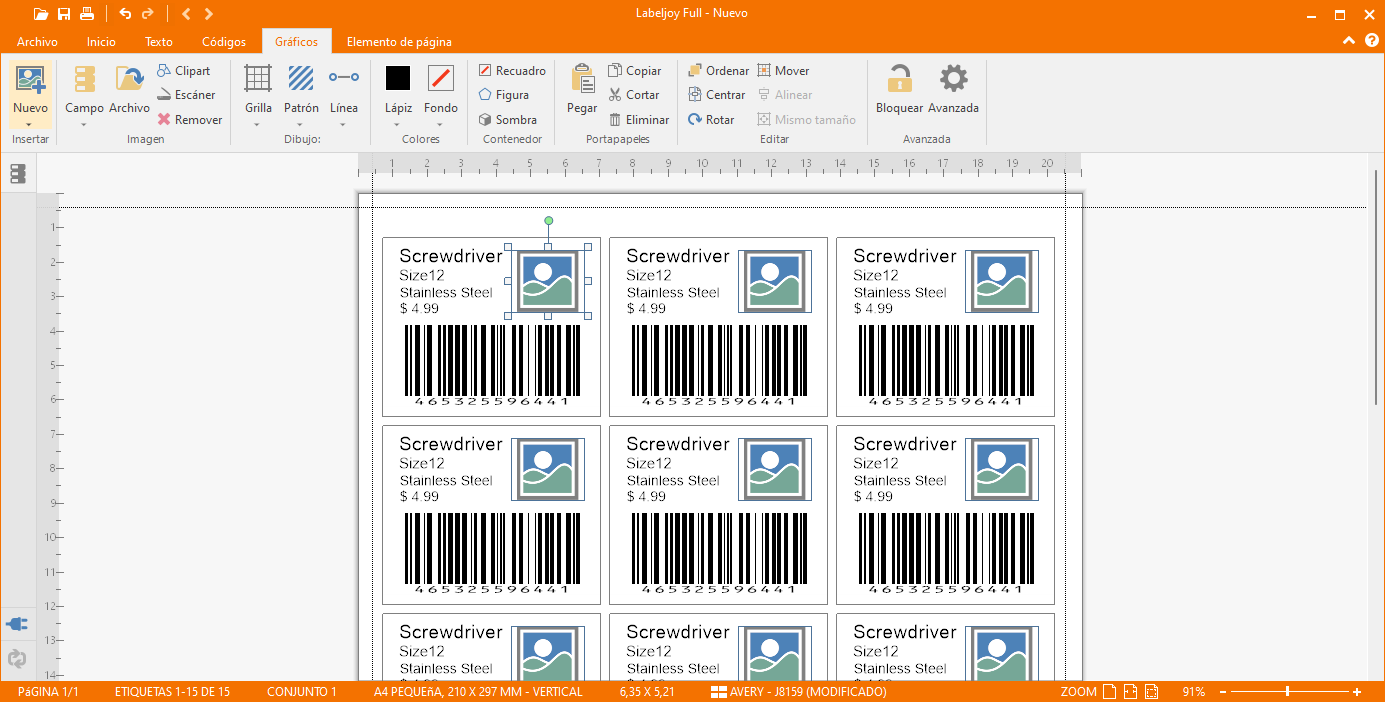Click the printer icon in title bar
Screen dimensions: 1385x702
pyautogui.click(x=87, y=14)
